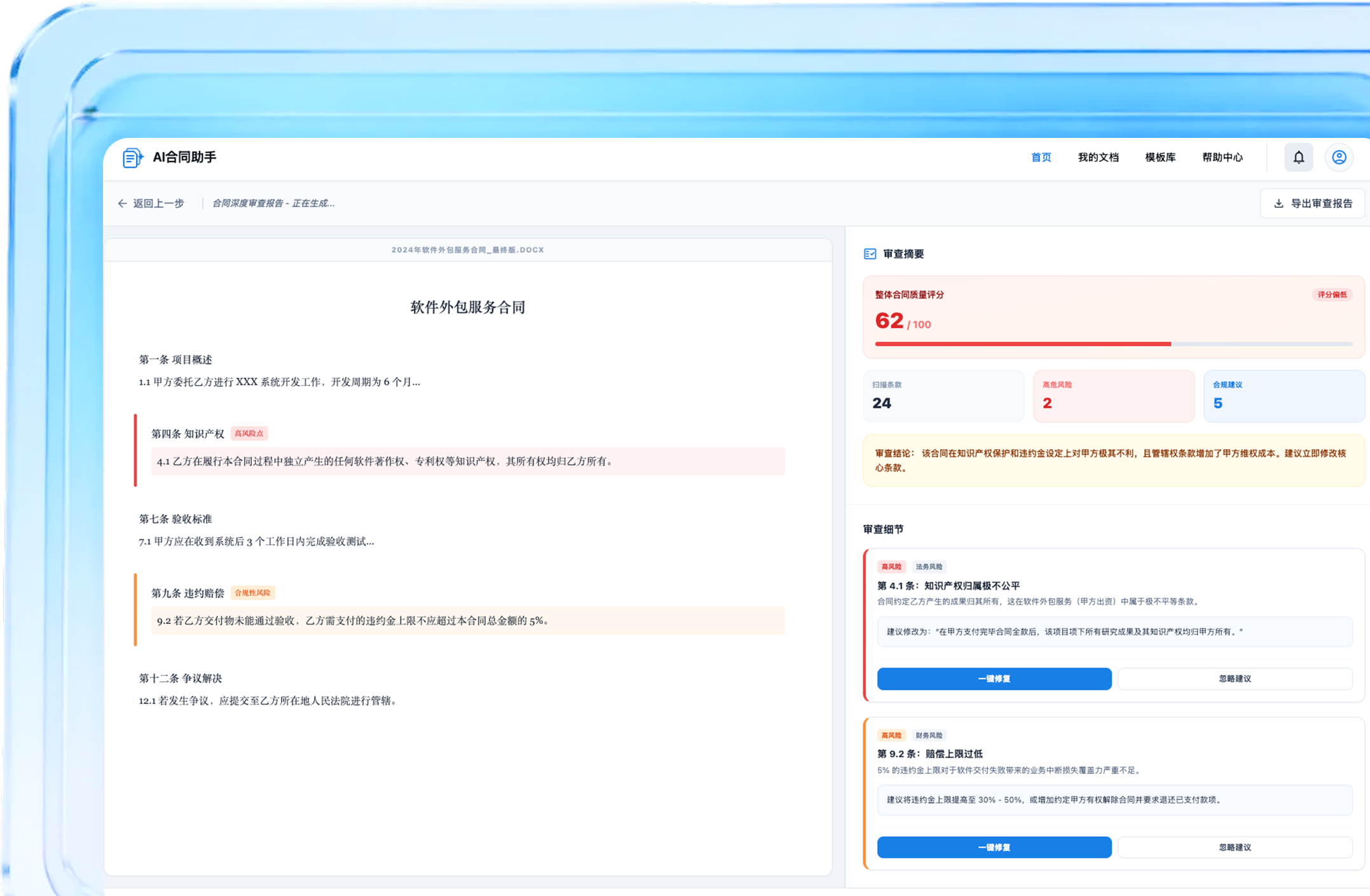This screenshot has width=1370, height=896.
Task: Go back with 返回上一步
Action: [151, 203]
